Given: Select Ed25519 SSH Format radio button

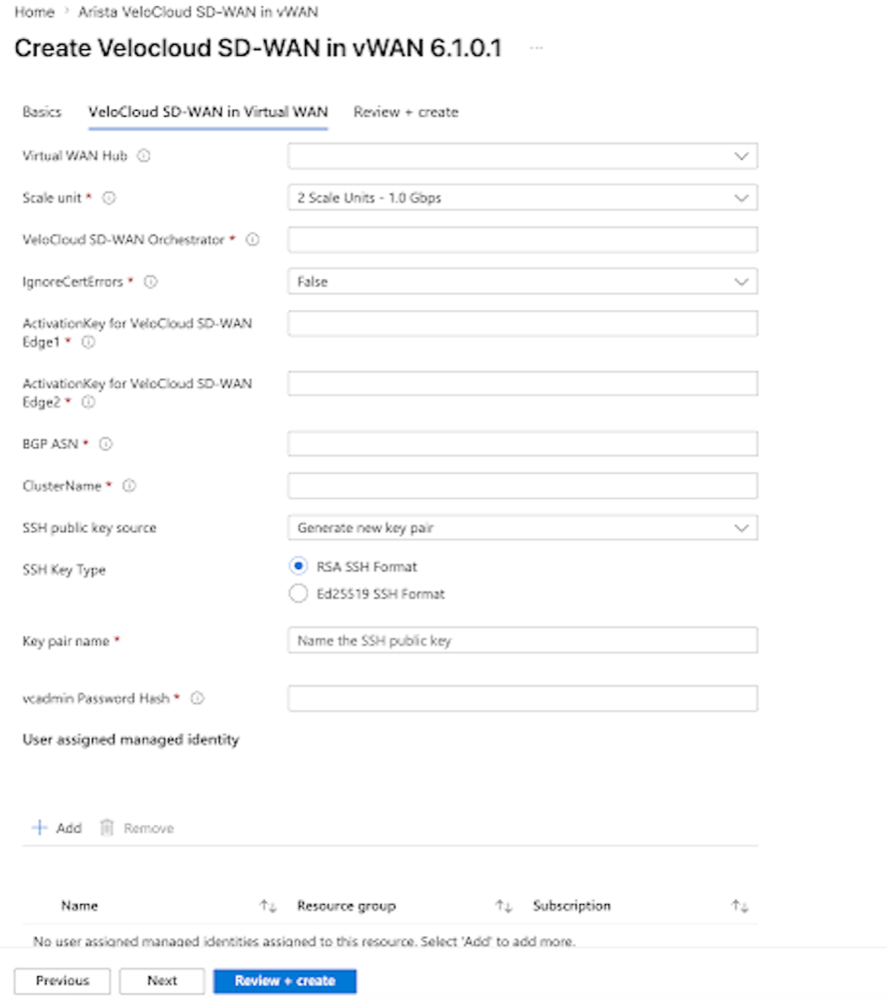Looking at the screenshot, I should click(298, 593).
